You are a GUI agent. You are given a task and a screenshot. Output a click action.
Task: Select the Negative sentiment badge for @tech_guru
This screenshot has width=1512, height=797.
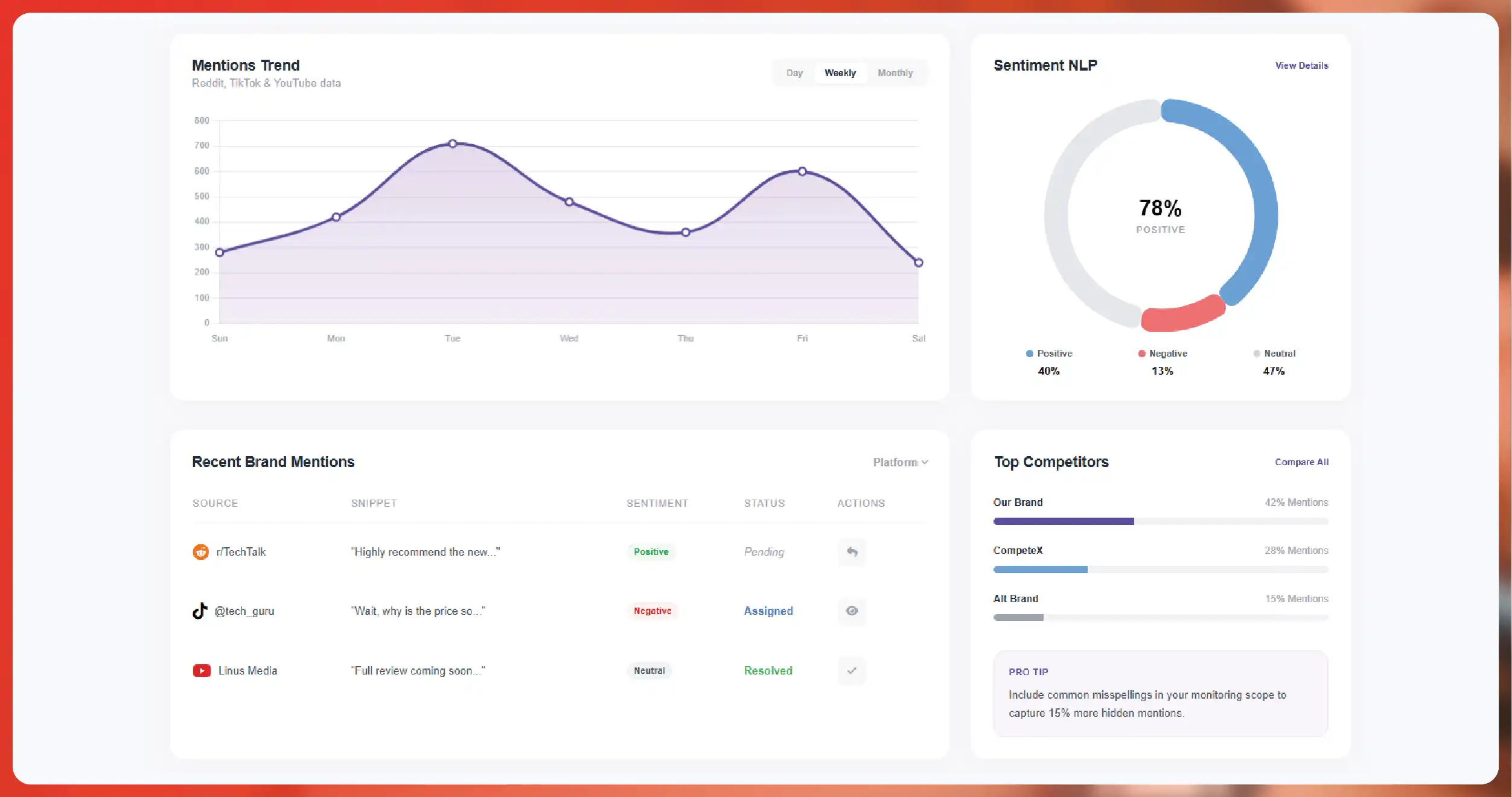[x=651, y=611]
